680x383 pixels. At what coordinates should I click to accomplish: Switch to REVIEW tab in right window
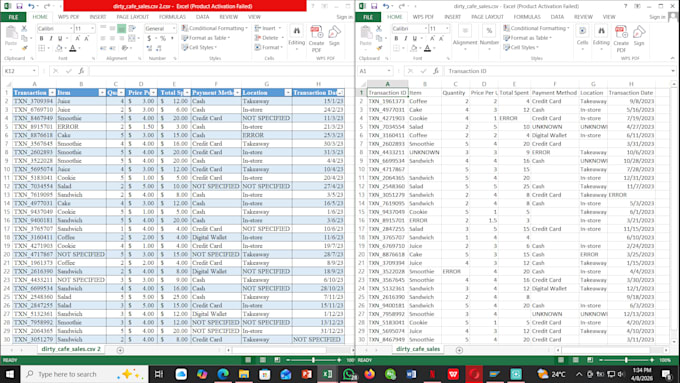coord(583,17)
